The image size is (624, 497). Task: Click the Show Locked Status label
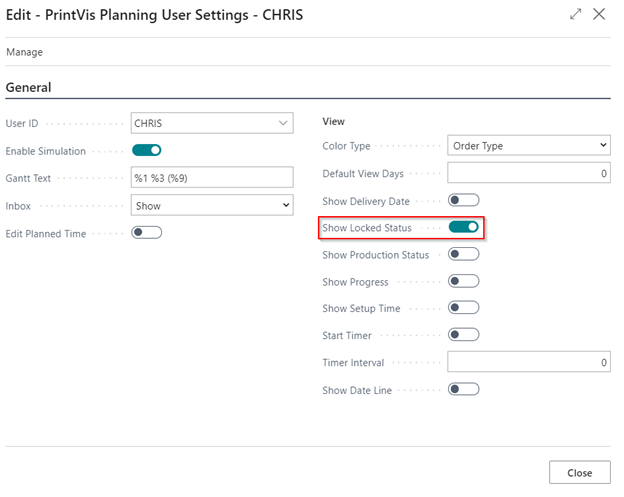pyautogui.click(x=367, y=228)
